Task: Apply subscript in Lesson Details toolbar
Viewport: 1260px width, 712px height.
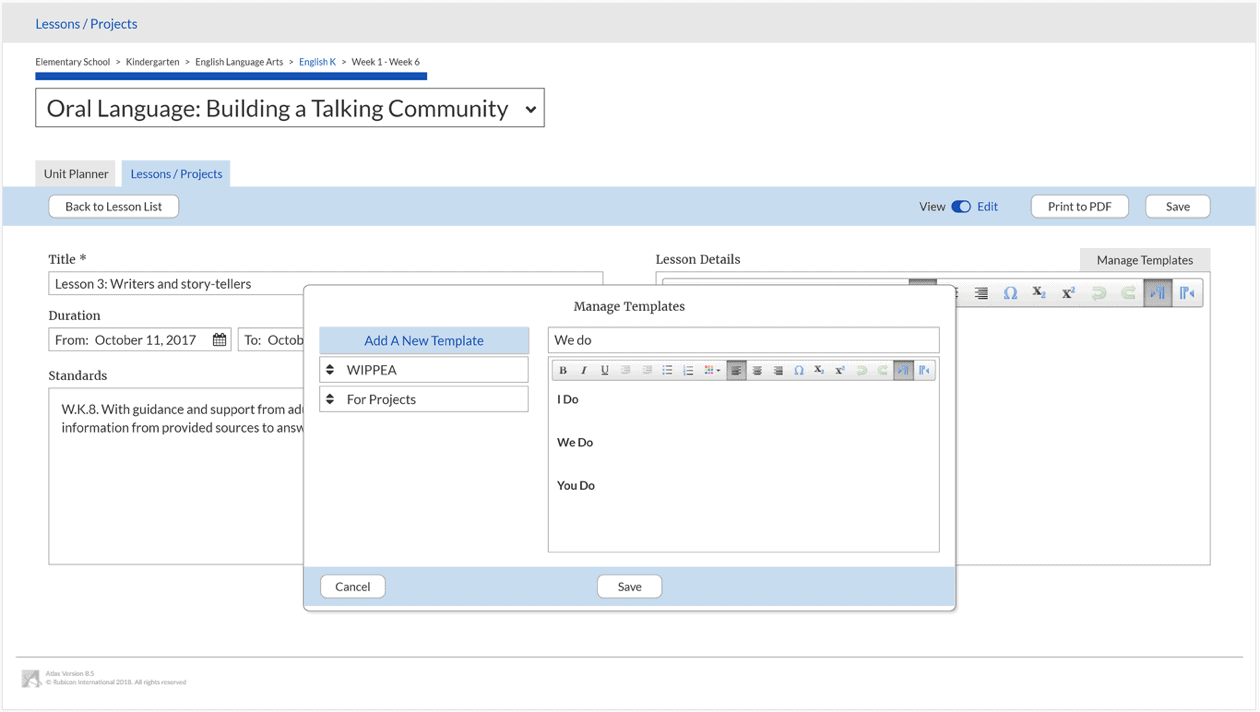Action: tap(1039, 293)
